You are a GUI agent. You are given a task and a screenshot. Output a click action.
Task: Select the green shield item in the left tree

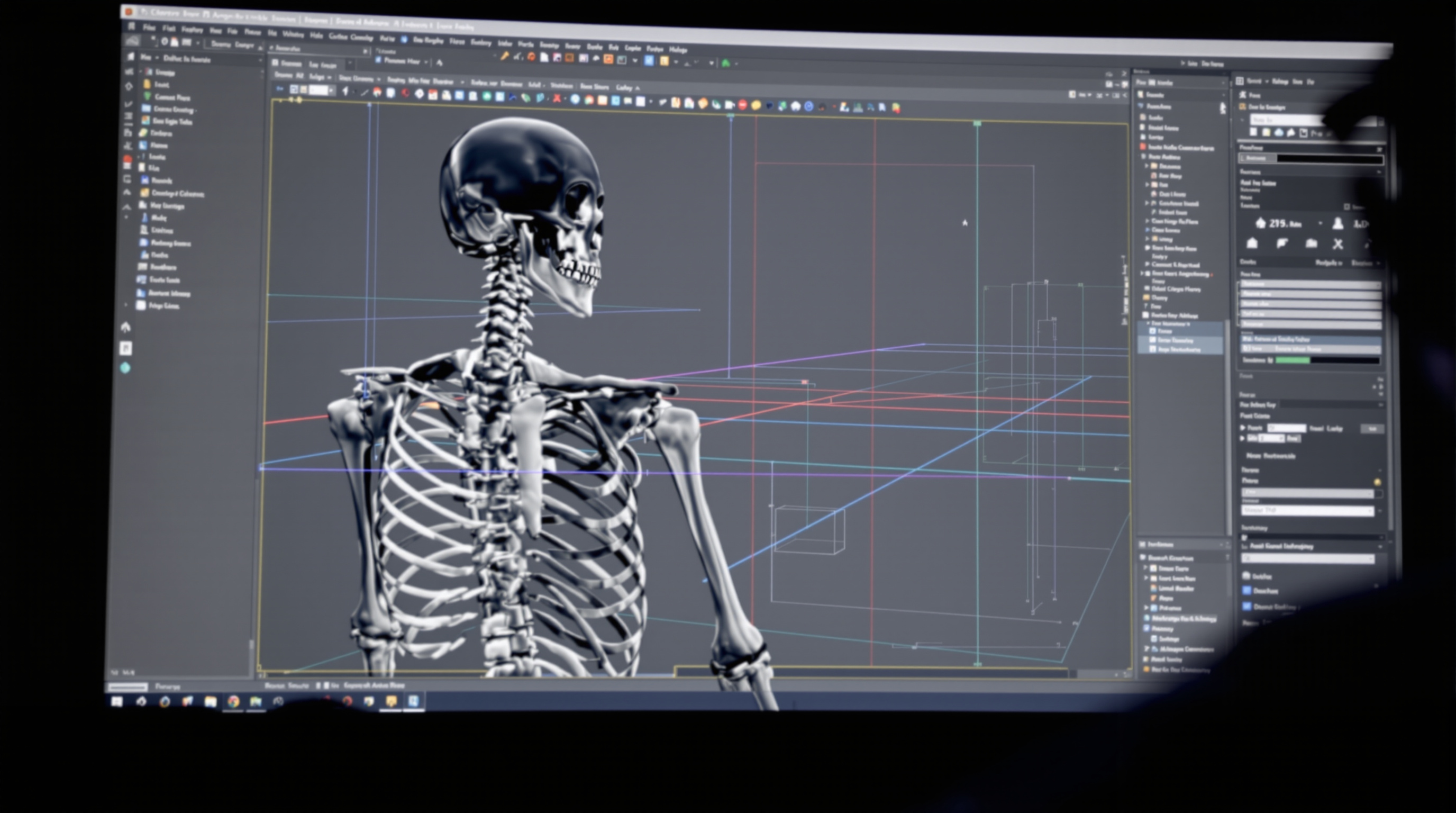coord(167,97)
